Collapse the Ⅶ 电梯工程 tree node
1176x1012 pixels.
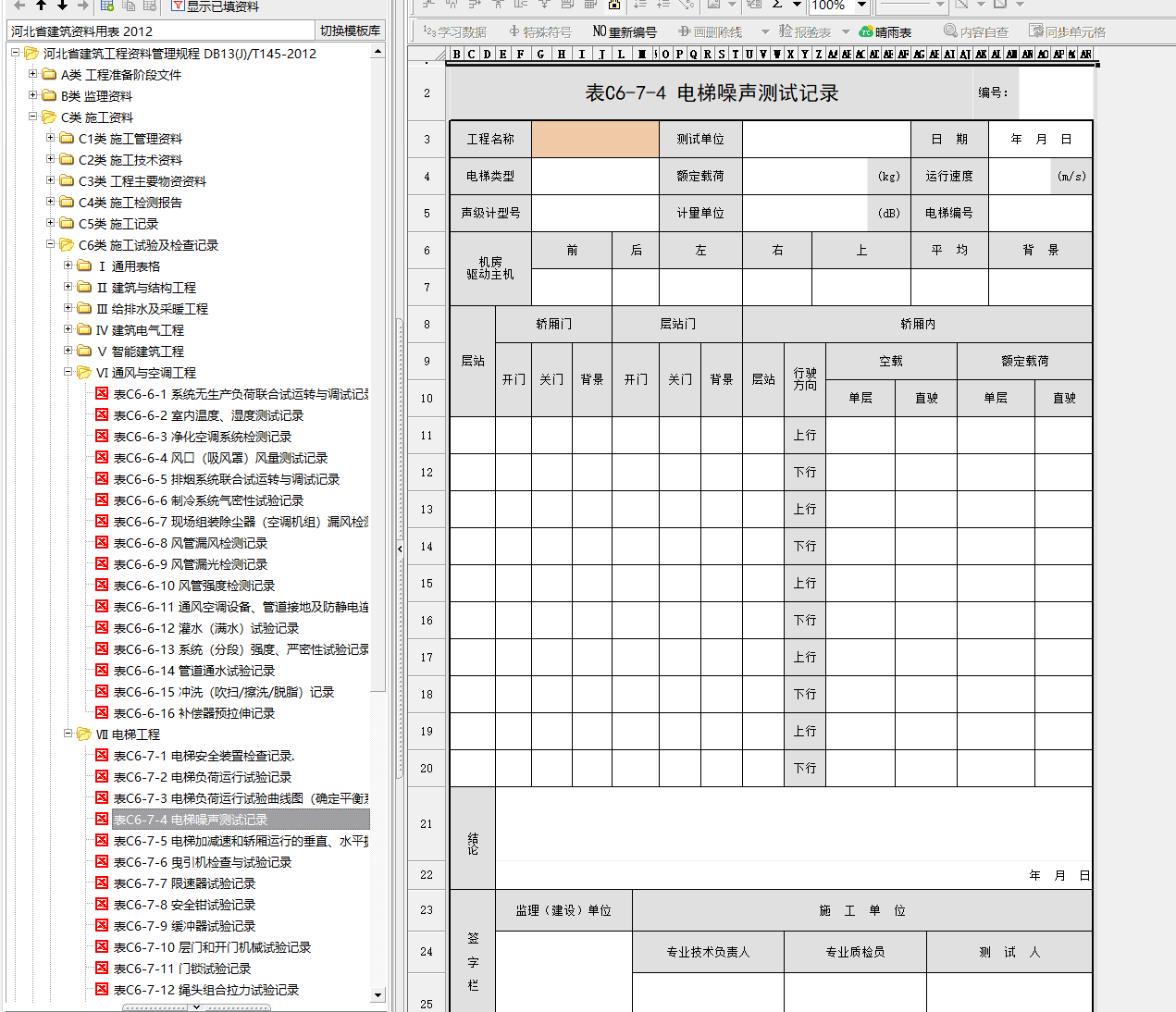tap(68, 734)
